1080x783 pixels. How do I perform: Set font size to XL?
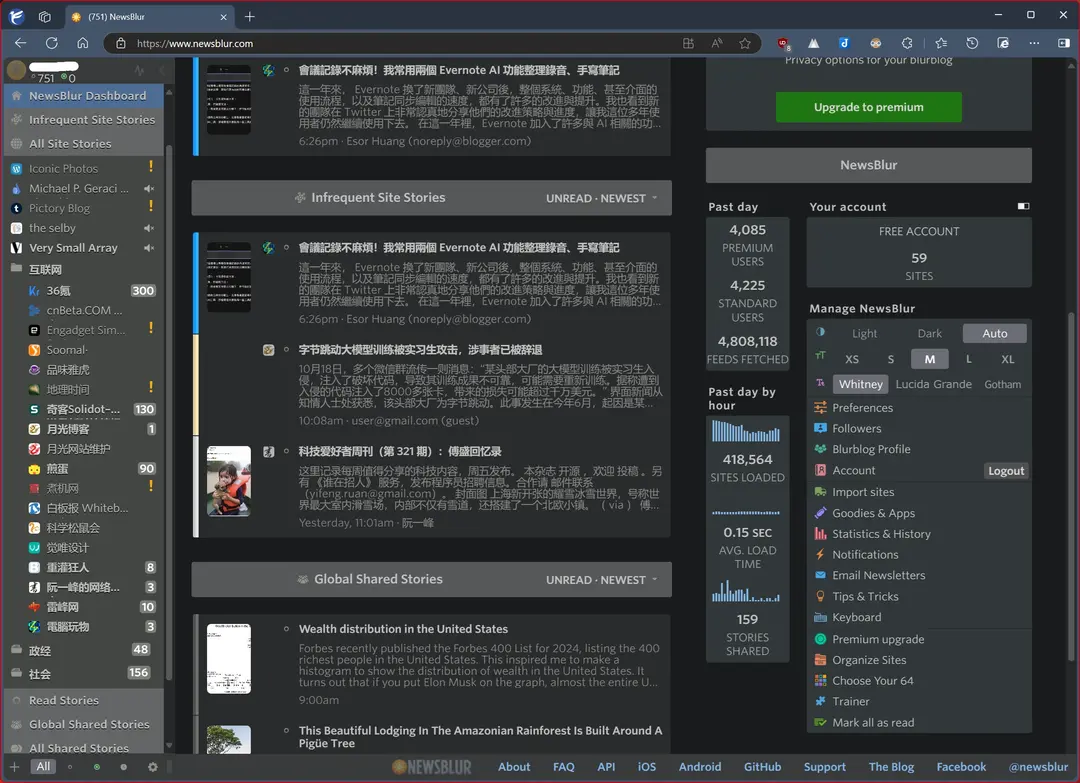[1007, 359]
